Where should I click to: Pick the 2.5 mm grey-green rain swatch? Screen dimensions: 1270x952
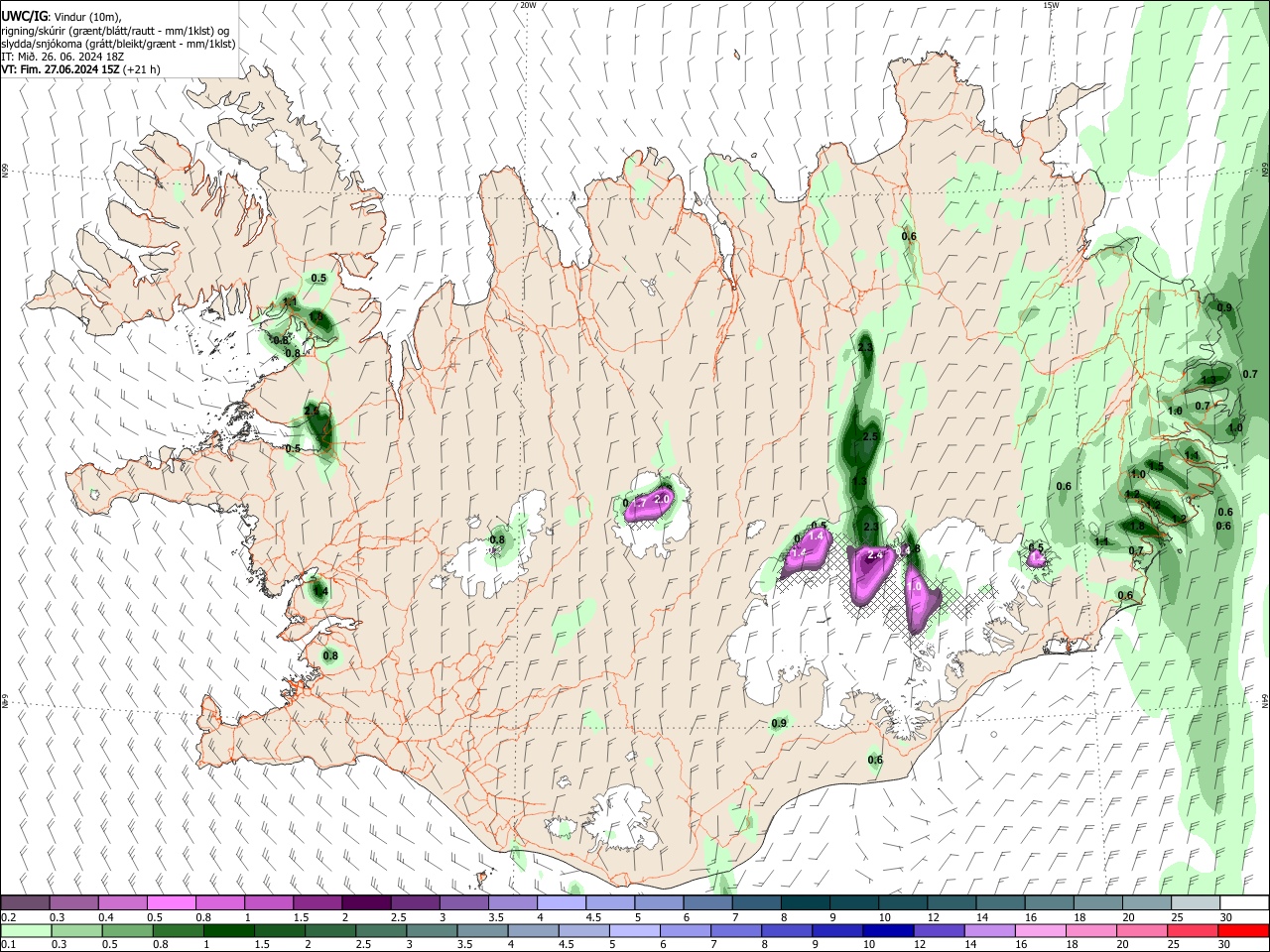381,930
